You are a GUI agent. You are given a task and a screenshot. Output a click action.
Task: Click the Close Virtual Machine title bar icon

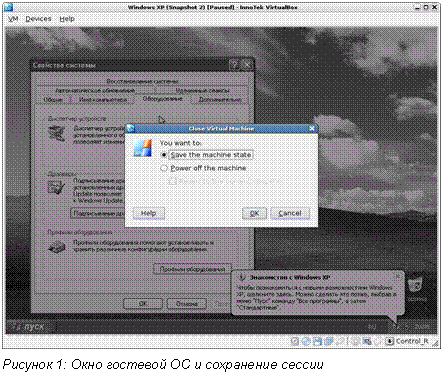(x=130, y=129)
